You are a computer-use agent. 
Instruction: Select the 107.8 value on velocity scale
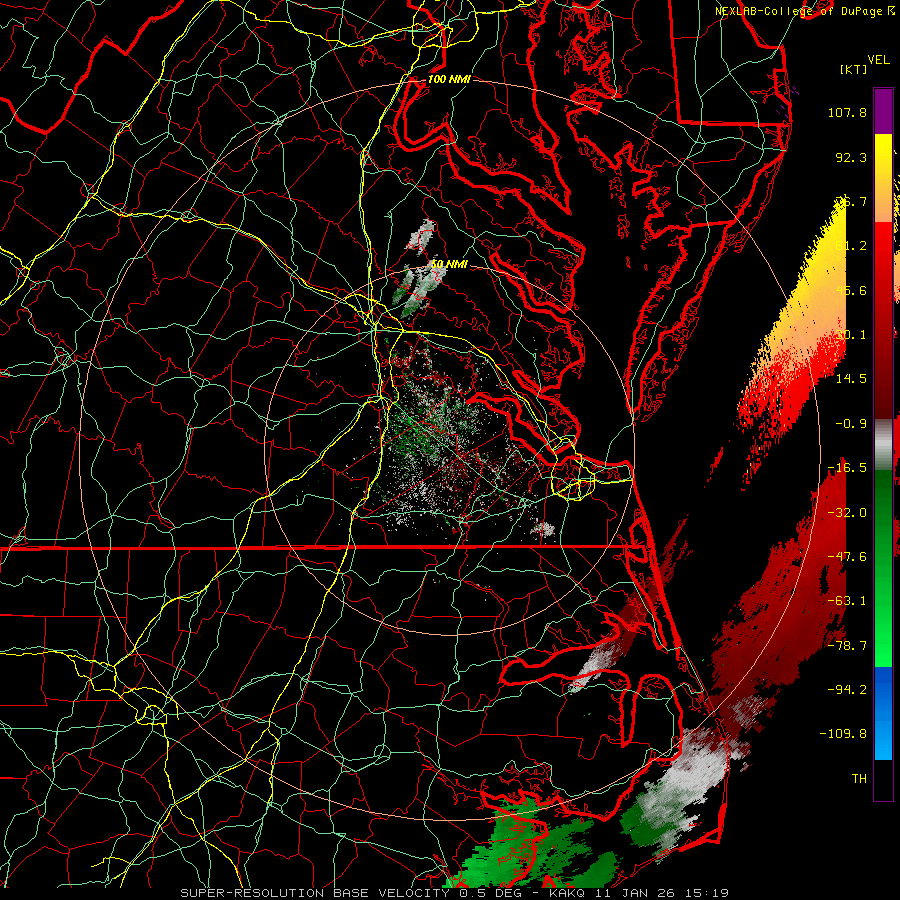[847, 112]
